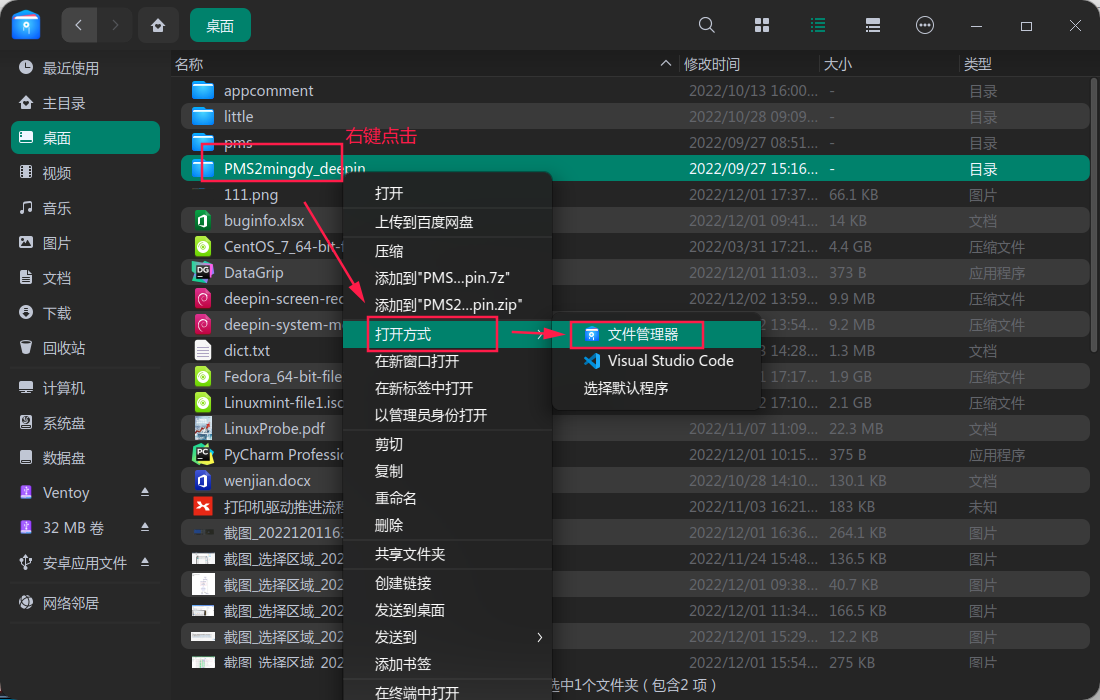This screenshot has height=700, width=1100.
Task: Eject the 32 MB 卷 volume
Action: (x=145, y=527)
